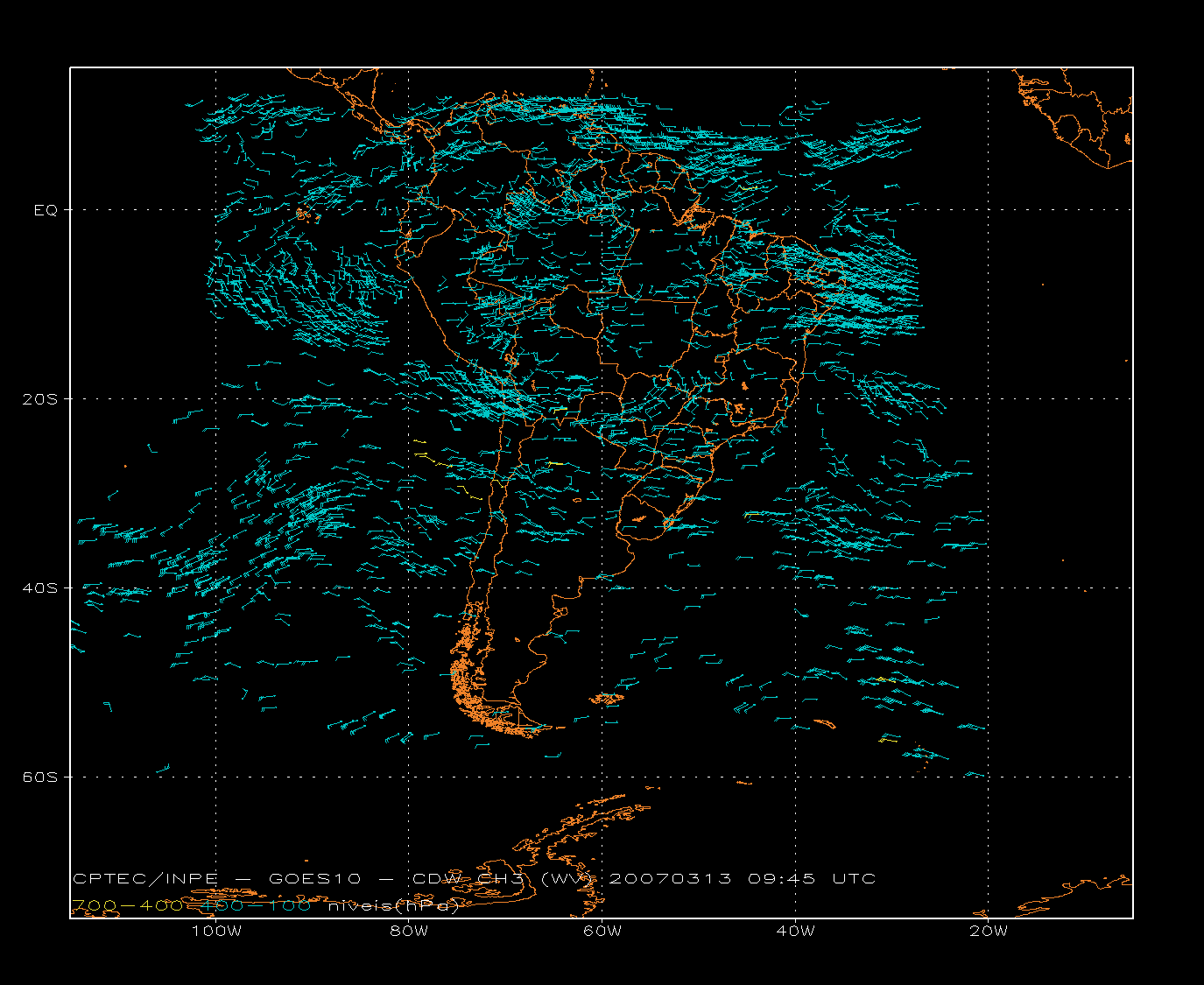1204x985 pixels.
Task: Click the 60S latitude label
Action: point(39,777)
